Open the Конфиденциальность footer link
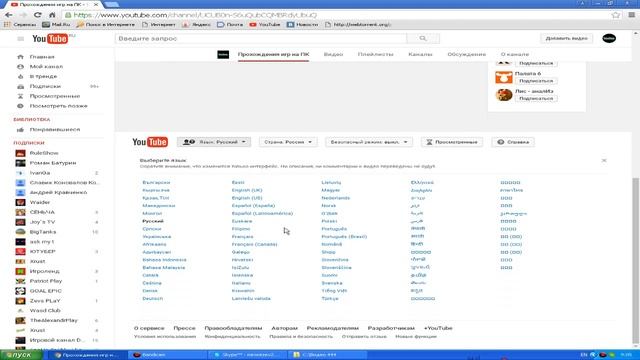This screenshot has height=360, width=640. 232,337
